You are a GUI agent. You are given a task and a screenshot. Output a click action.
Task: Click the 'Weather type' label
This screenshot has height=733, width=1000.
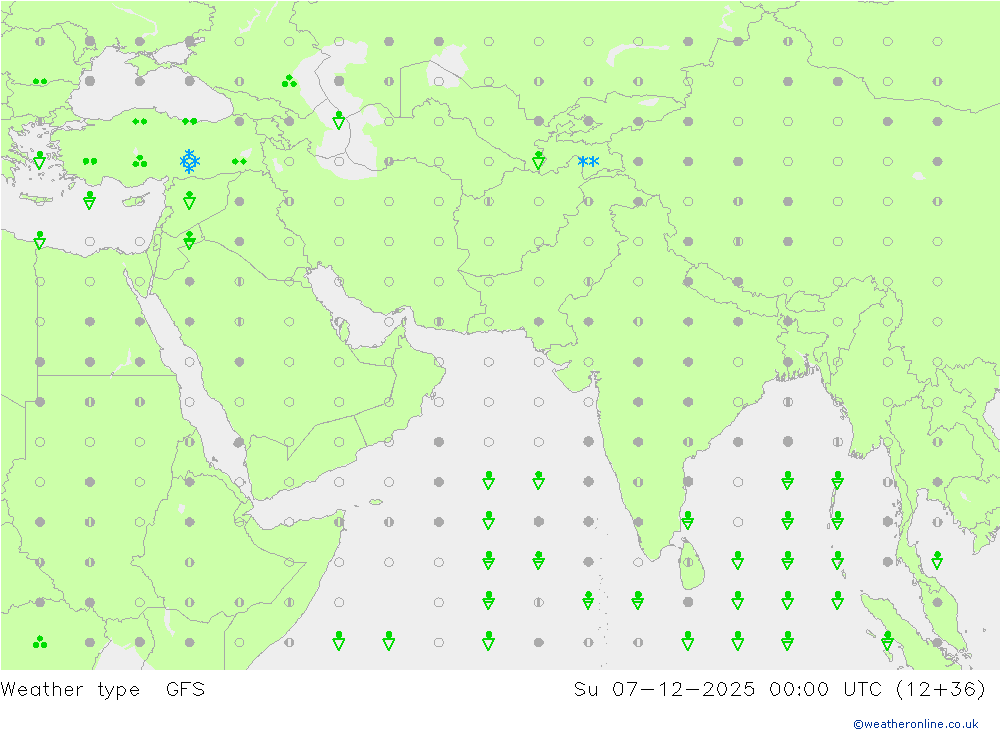[x=70, y=690]
